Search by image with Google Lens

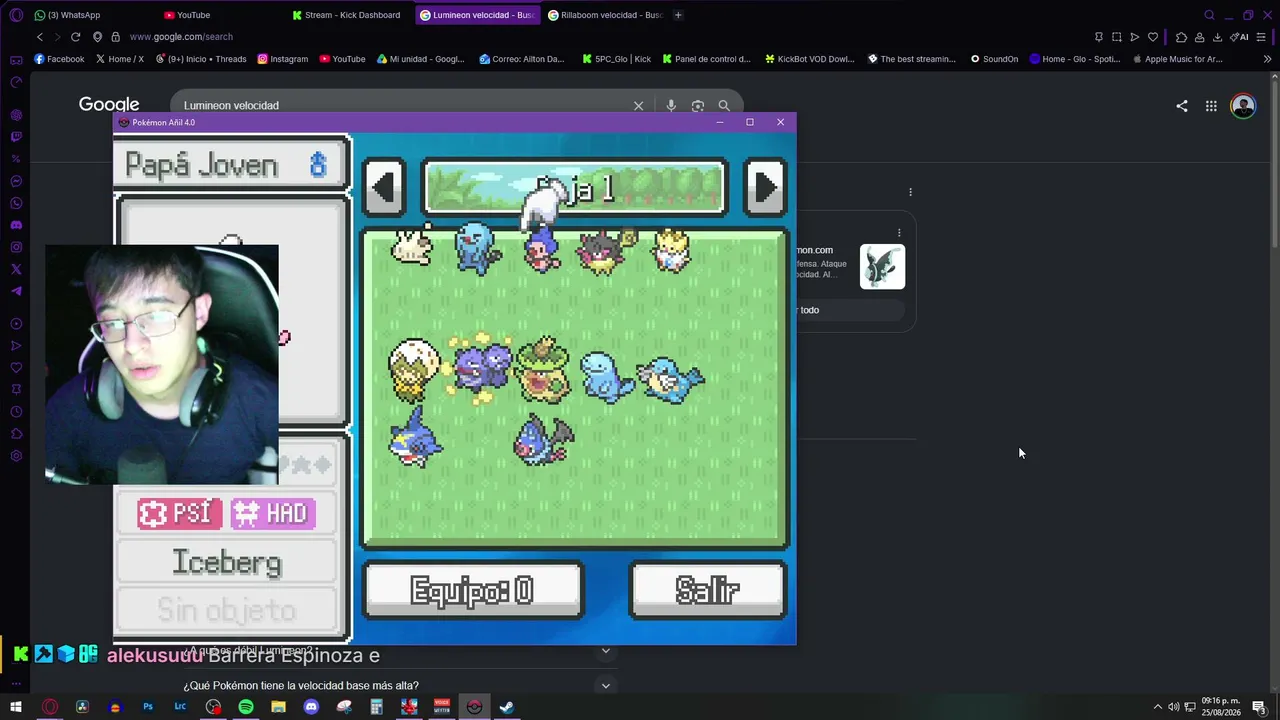[x=698, y=105]
